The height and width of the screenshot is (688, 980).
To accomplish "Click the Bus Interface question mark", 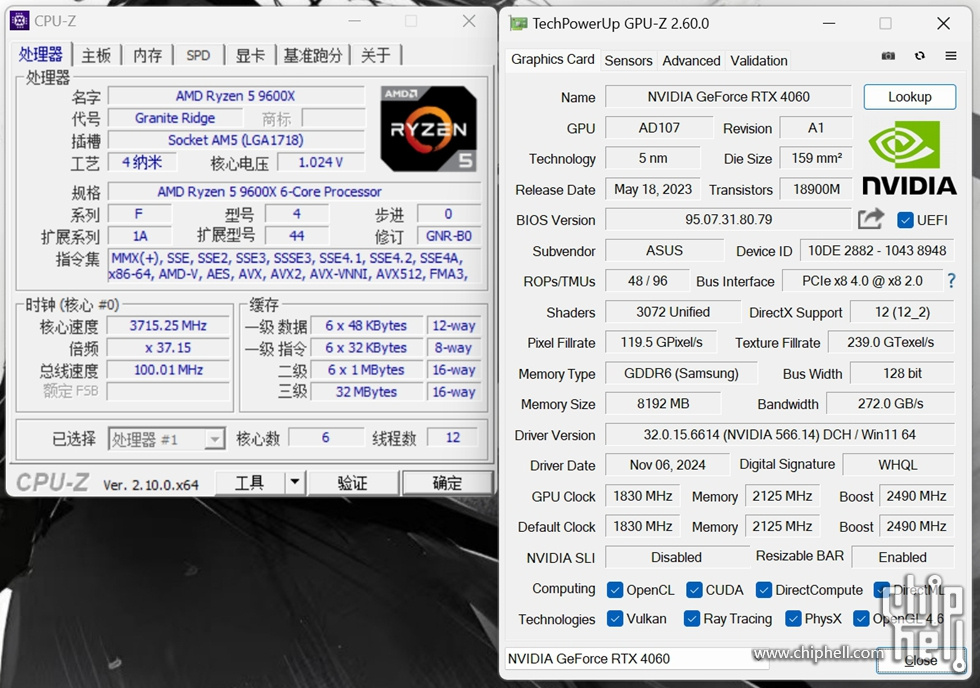I will (x=951, y=281).
